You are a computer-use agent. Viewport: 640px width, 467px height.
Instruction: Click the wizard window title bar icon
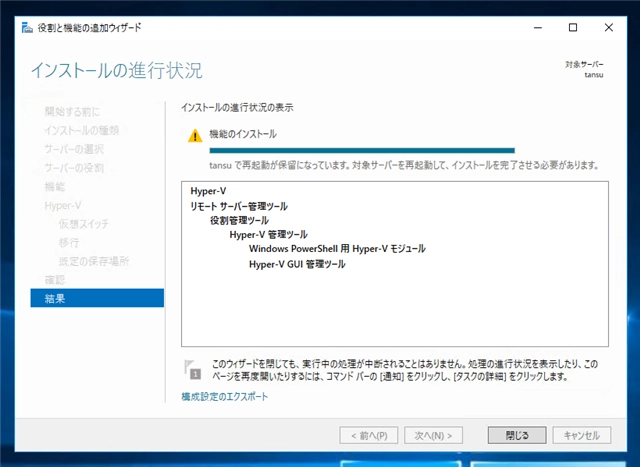point(27,28)
